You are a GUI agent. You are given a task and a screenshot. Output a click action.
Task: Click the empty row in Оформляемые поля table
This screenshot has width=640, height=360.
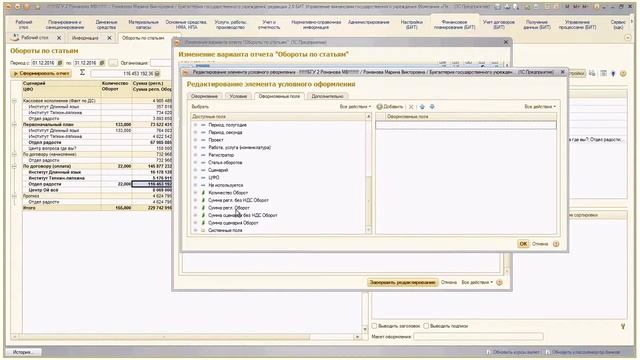[466, 125]
